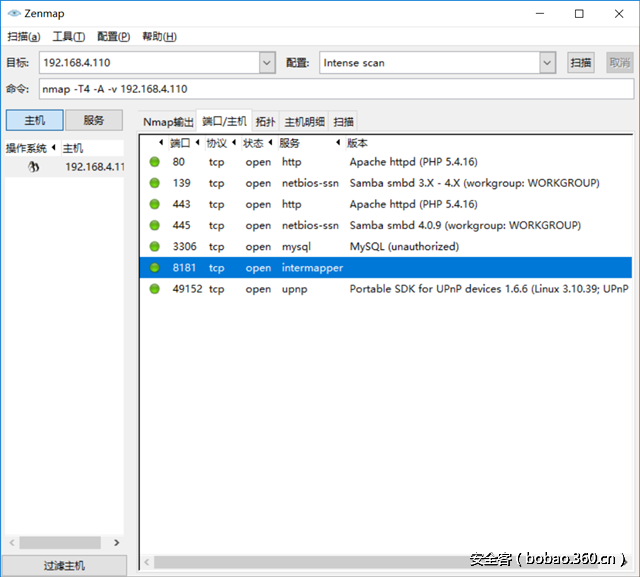Click green status dot for port 49152
The image size is (640, 577).
point(155,289)
